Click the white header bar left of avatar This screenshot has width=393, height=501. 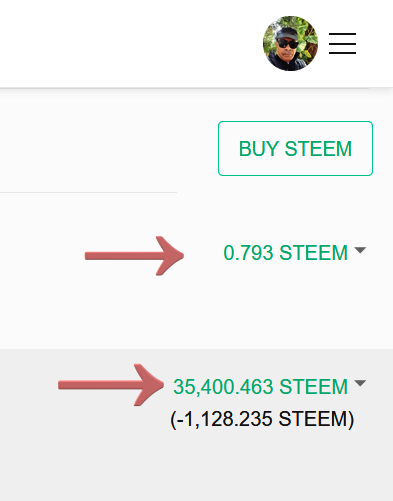pyautogui.click(x=130, y=43)
